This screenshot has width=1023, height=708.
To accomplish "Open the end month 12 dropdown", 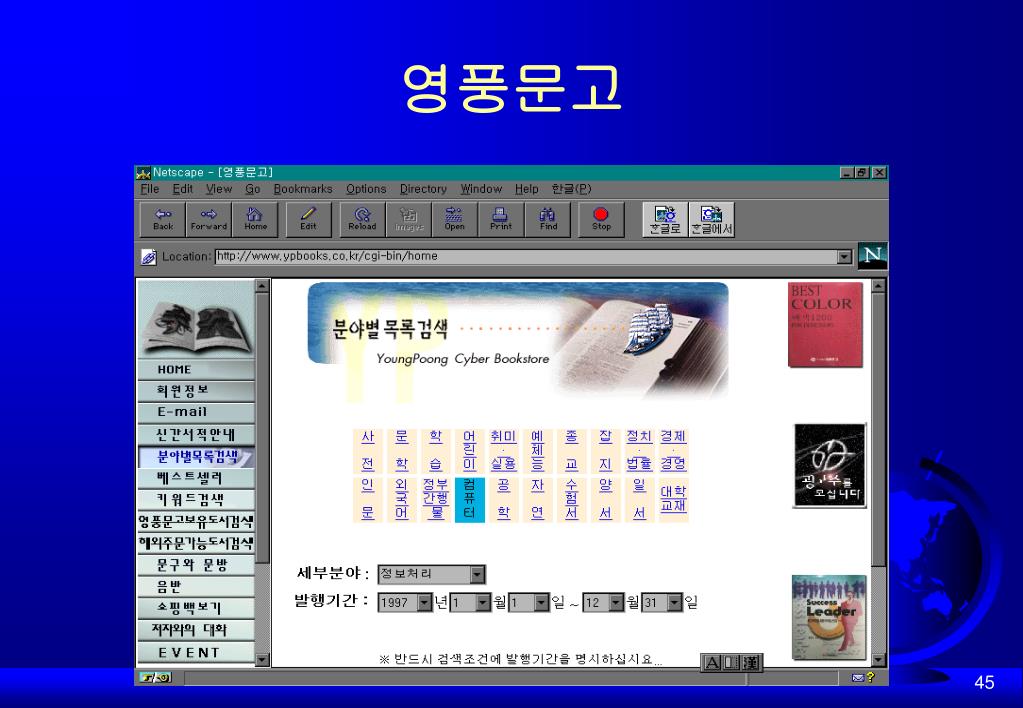I will click(x=617, y=602).
